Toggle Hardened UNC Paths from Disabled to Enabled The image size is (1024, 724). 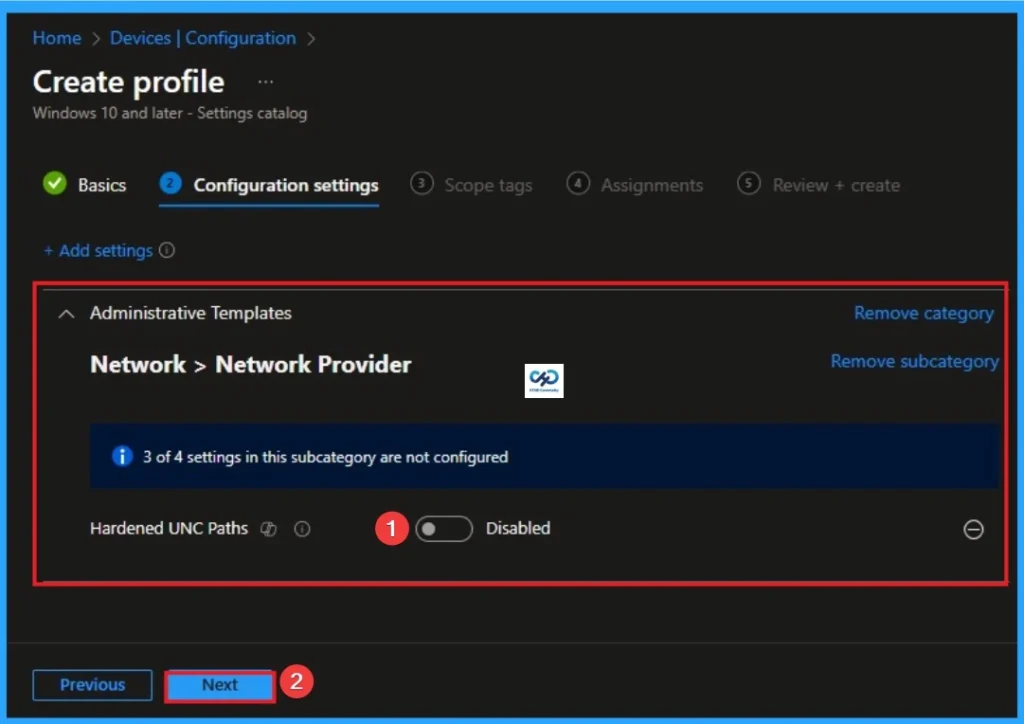(444, 529)
